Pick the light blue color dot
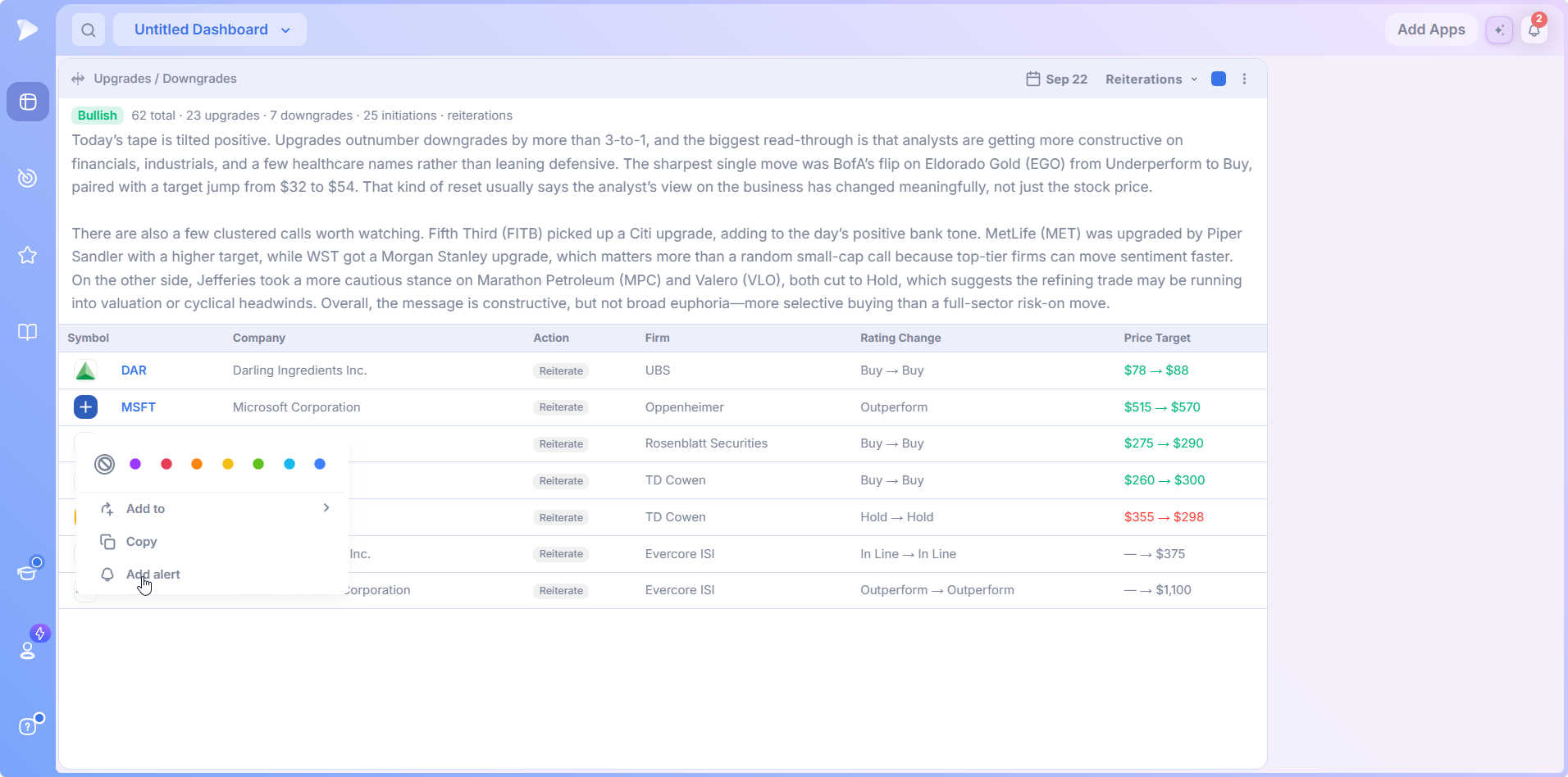The width and height of the screenshot is (1568, 777). (289, 465)
